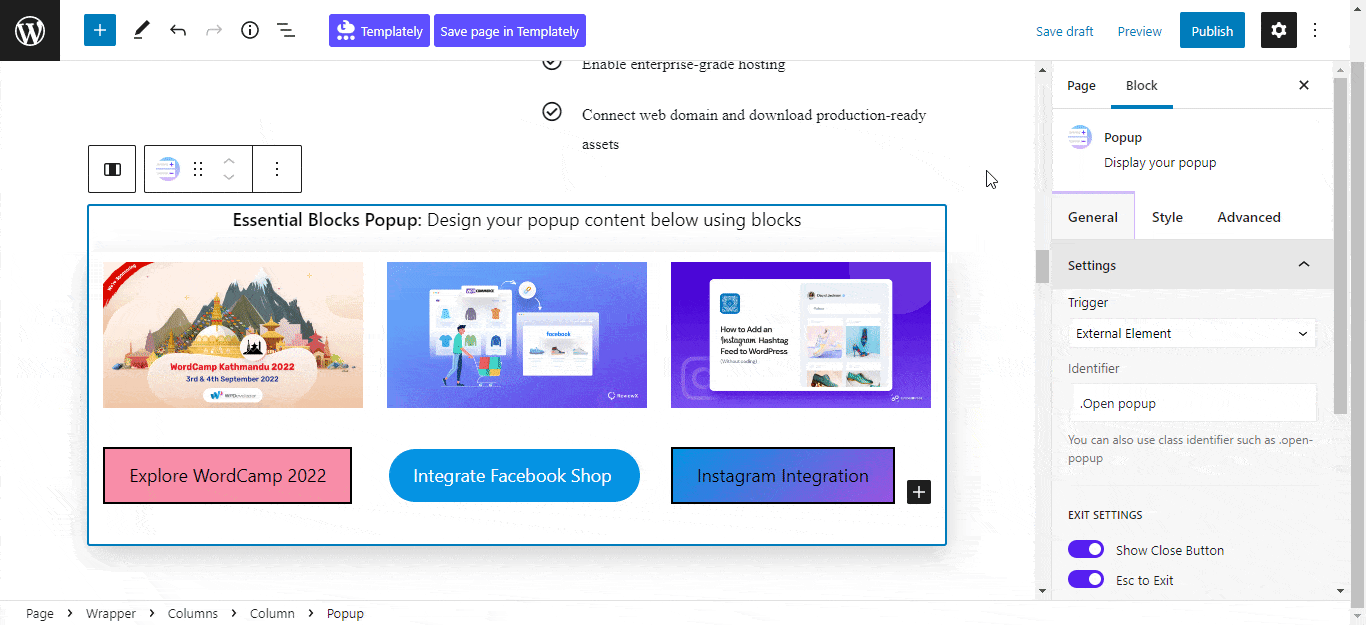Open page Preview
This screenshot has height=625, width=1366.
[1139, 31]
